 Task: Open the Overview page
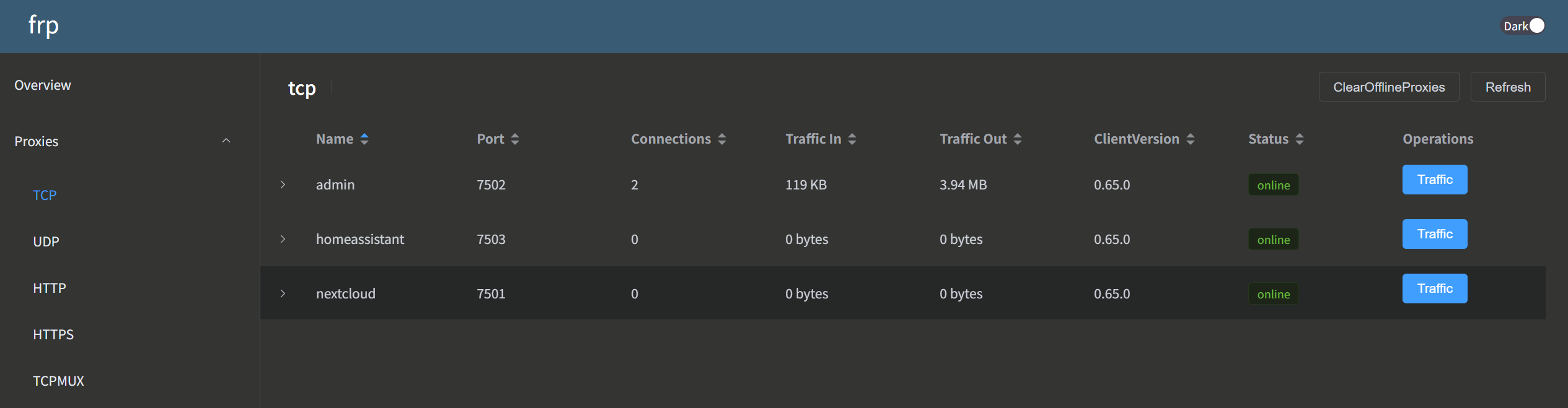pyautogui.click(x=43, y=85)
